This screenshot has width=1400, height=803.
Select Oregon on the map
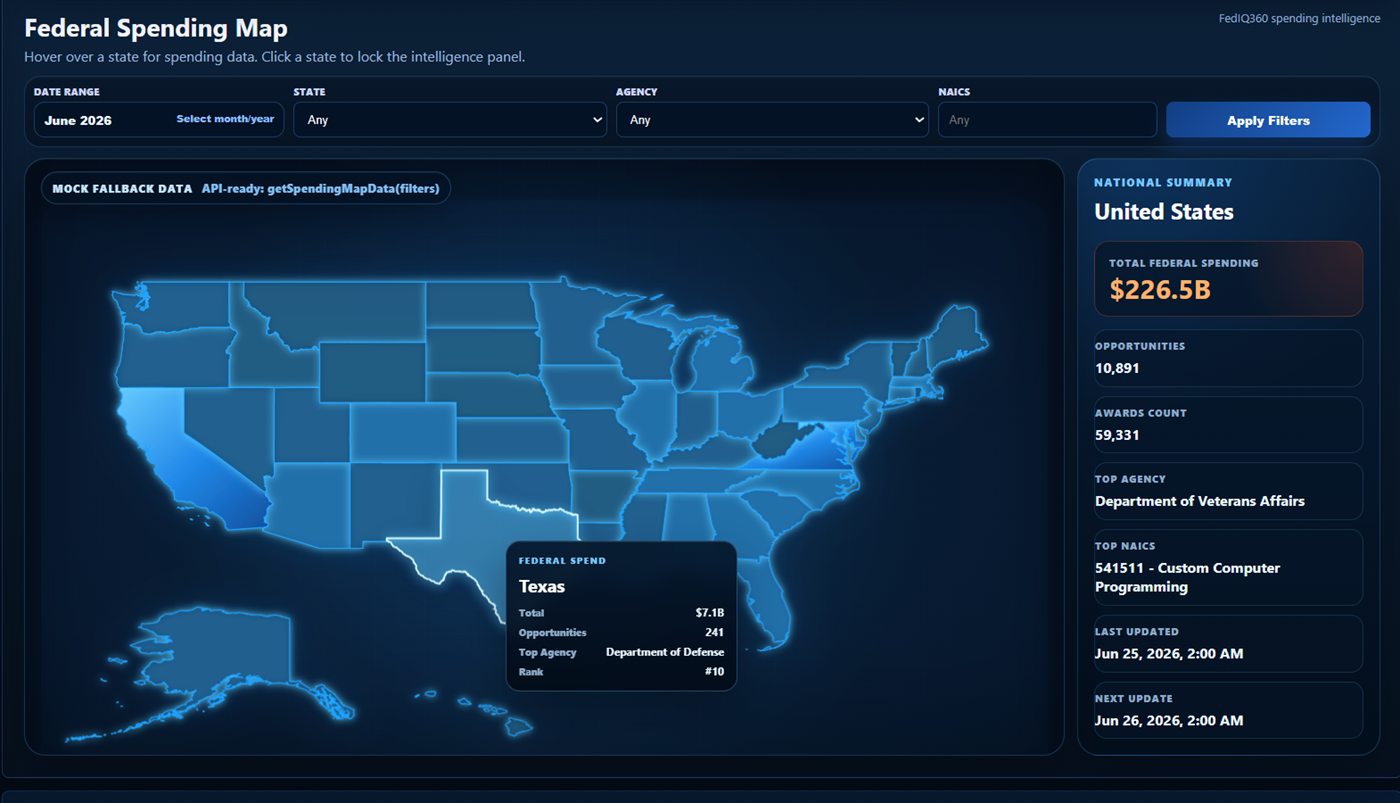coord(175,360)
